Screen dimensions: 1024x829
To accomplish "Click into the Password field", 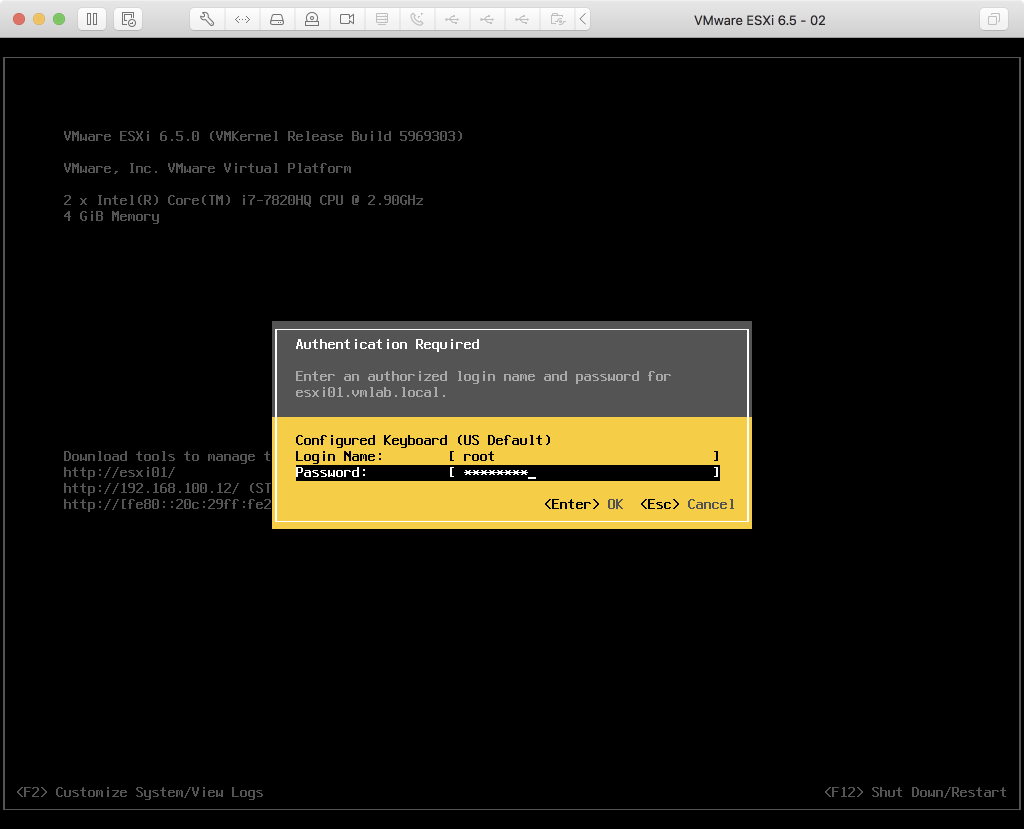I will click(584, 472).
